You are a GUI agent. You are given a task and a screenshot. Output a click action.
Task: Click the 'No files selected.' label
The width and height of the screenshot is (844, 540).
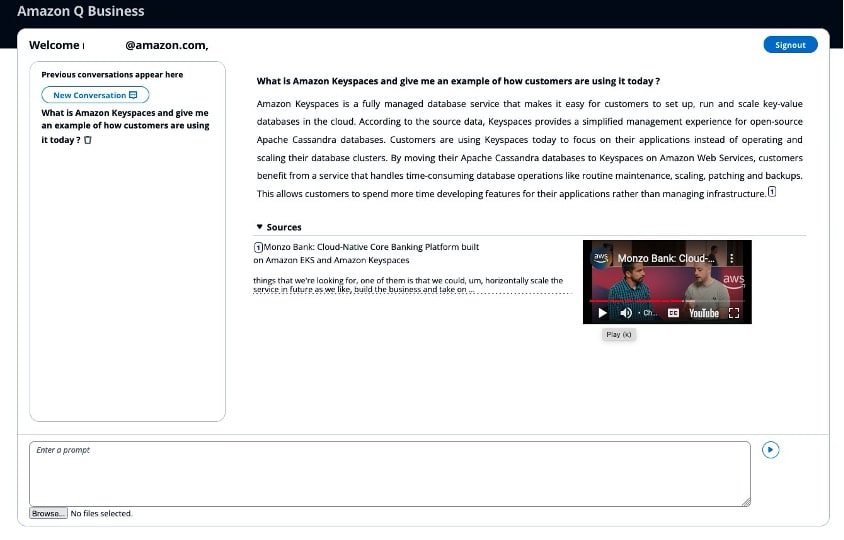pos(101,514)
